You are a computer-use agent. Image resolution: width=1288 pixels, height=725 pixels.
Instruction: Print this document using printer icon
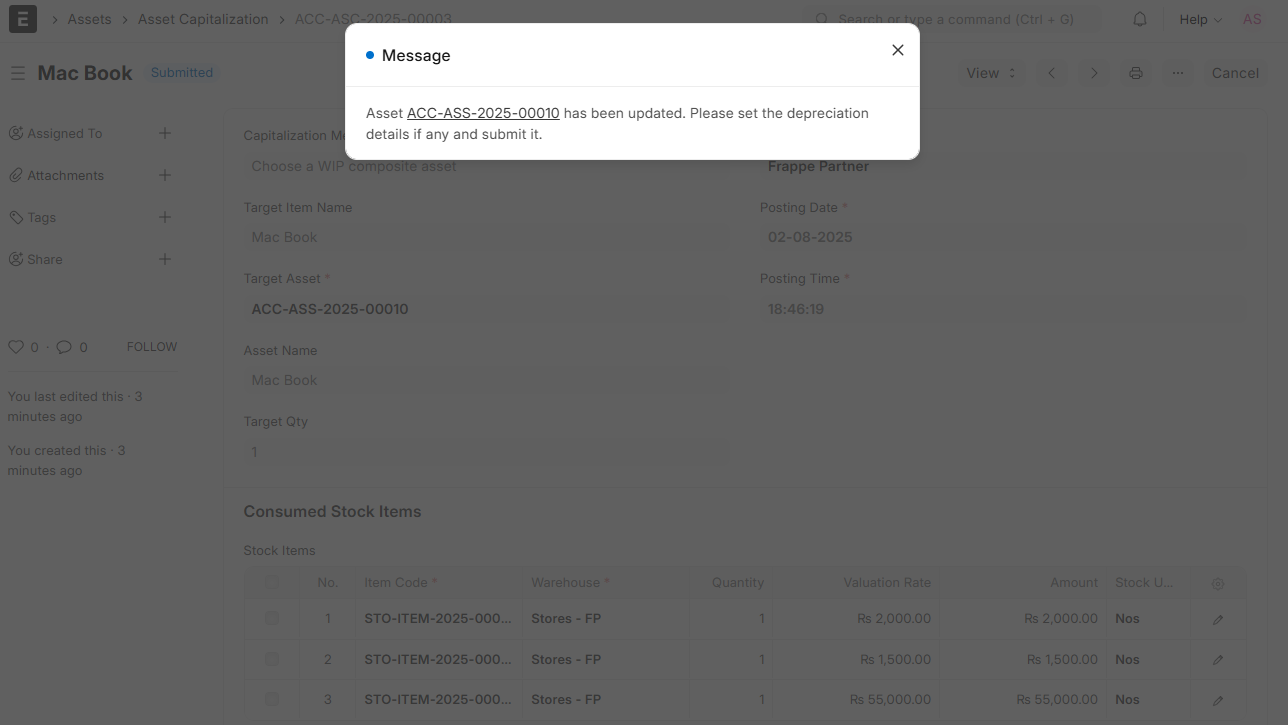click(1135, 73)
